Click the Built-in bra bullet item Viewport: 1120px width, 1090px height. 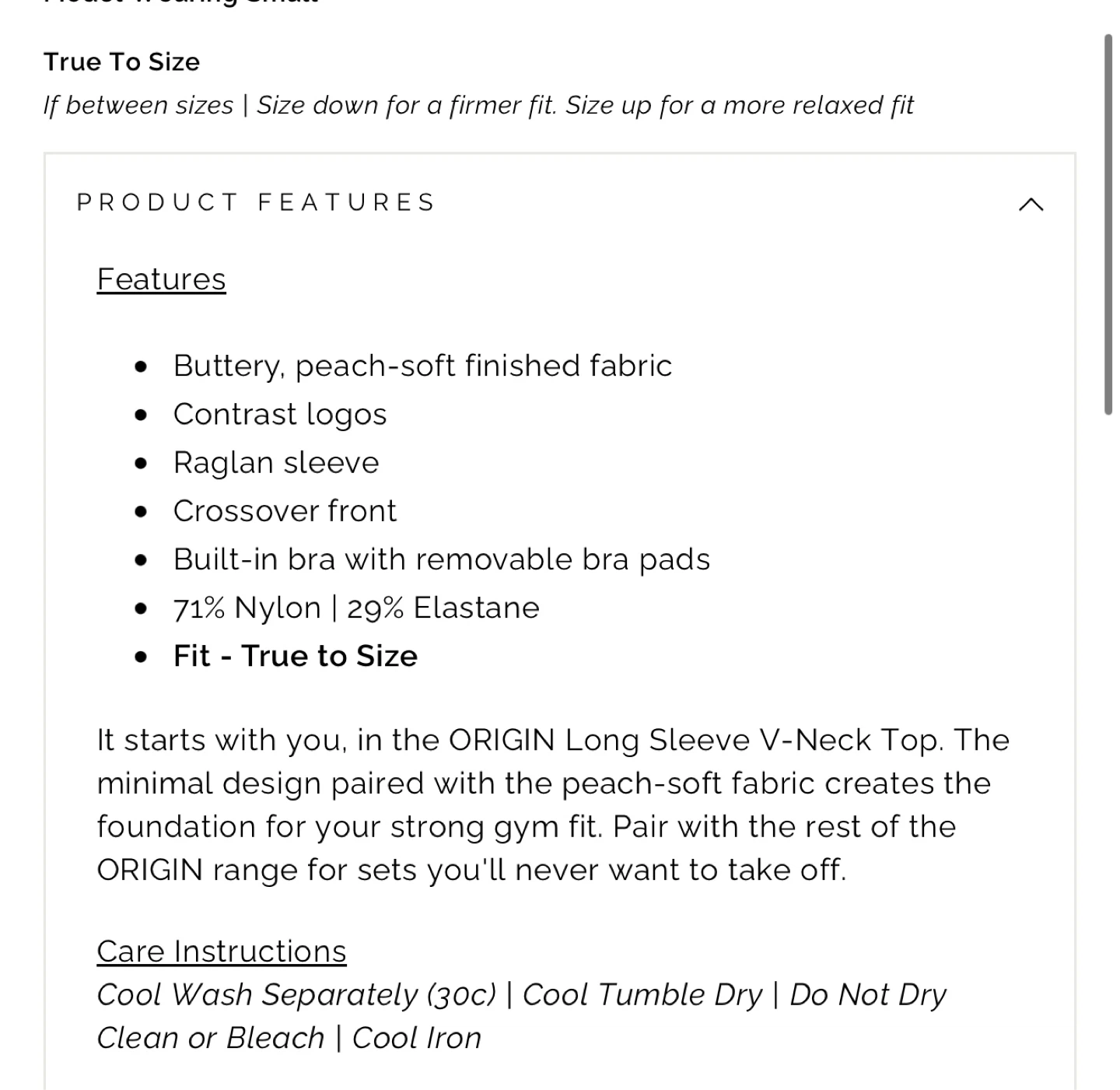(x=442, y=559)
